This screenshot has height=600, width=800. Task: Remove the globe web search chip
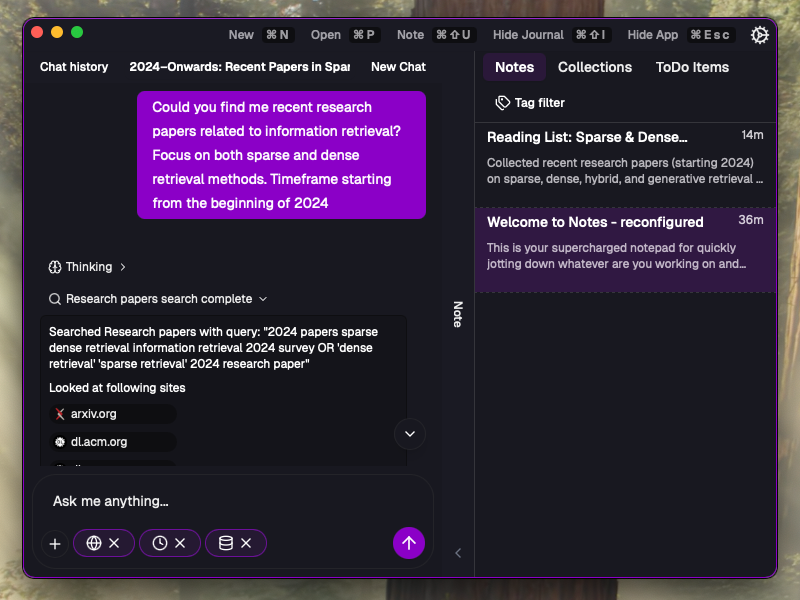tap(114, 543)
